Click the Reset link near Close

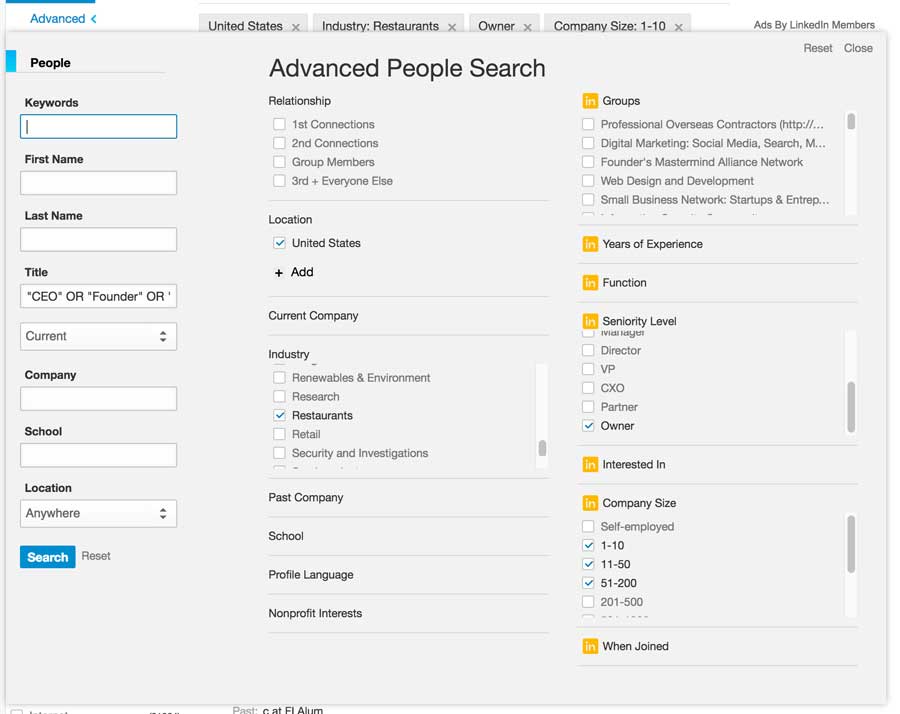[x=817, y=48]
